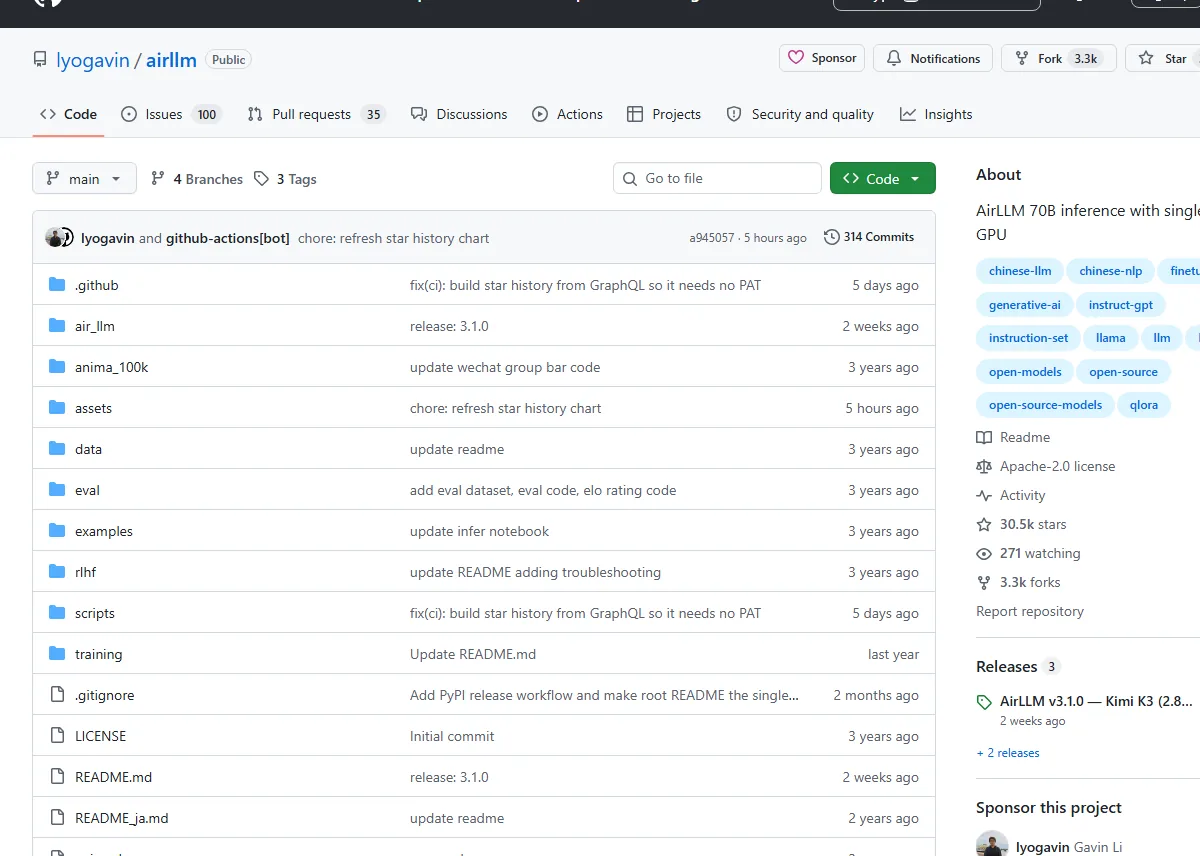
Task: Open the lyogavin owner link
Action: (93, 60)
